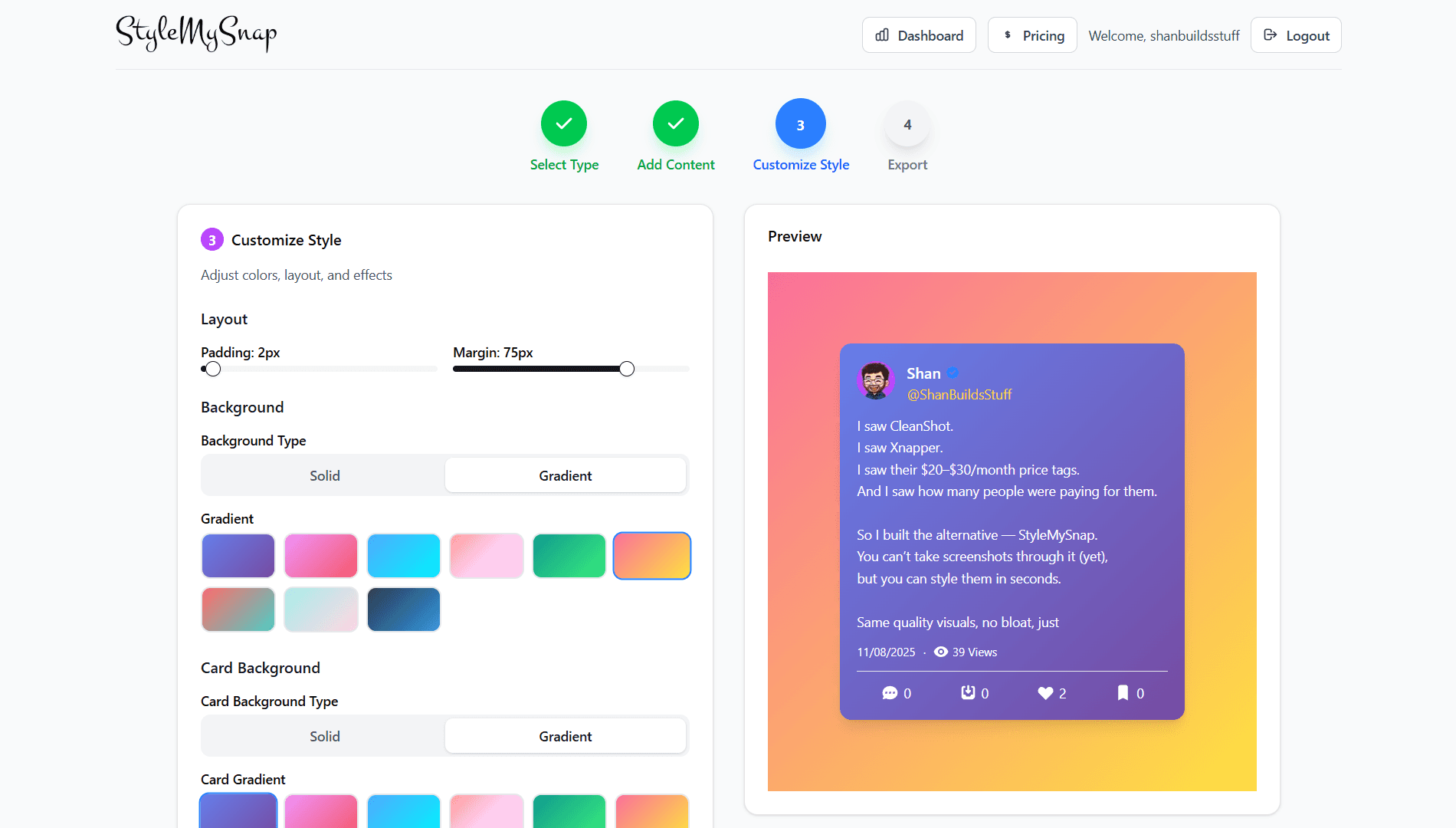This screenshot has width=1456, height=828.
Task: Go to the Add Content step
Action: [x=675, y=124]
